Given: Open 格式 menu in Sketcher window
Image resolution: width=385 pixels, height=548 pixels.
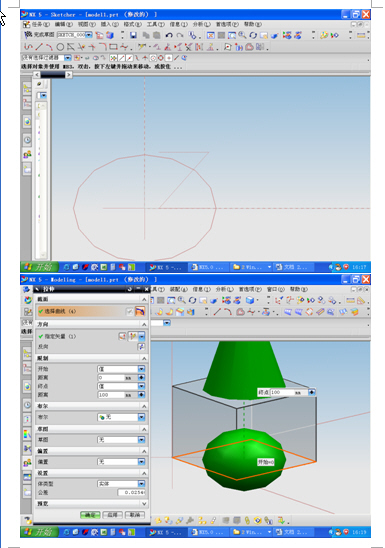Looking at the screenshot, I should click(x=132, y=24).
